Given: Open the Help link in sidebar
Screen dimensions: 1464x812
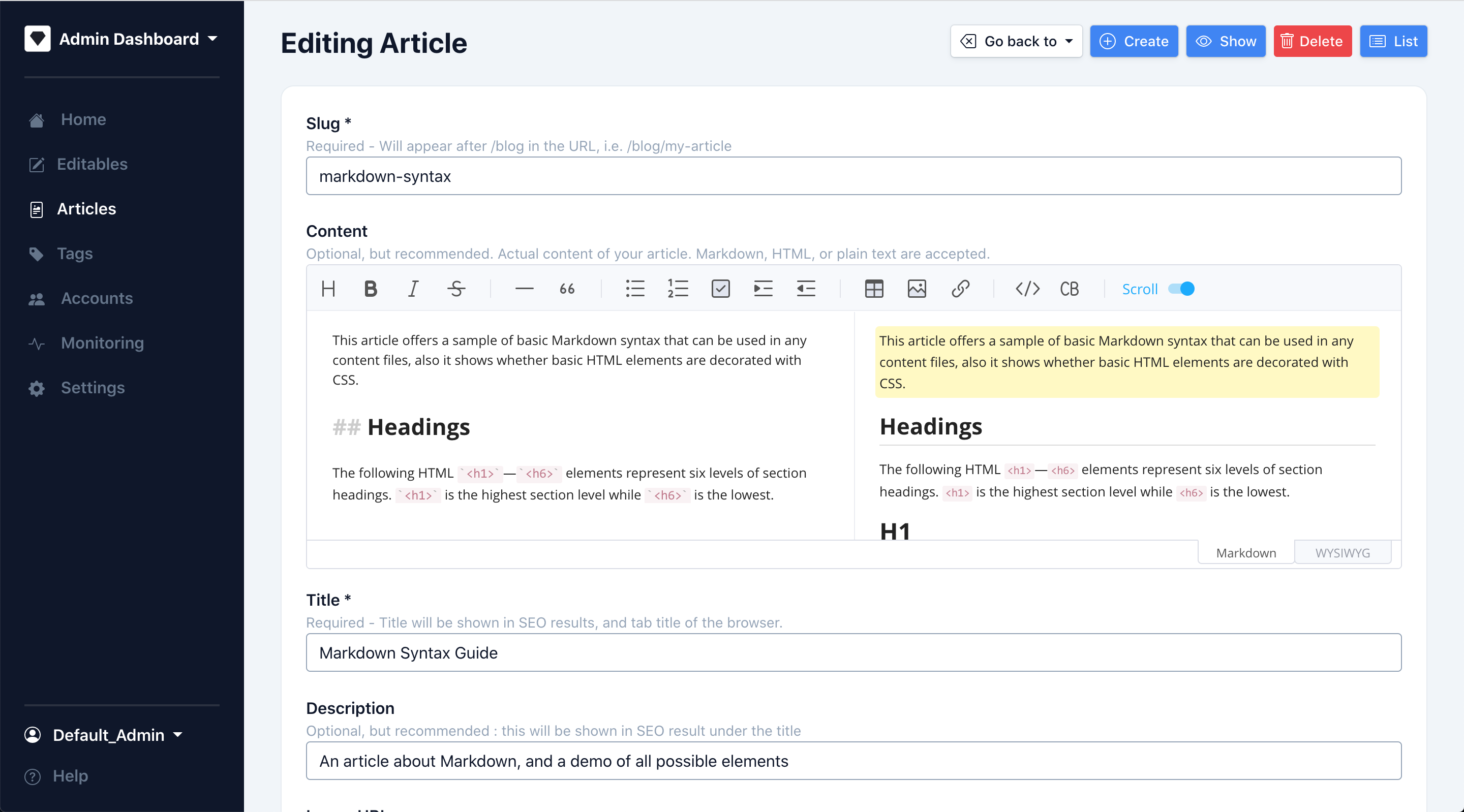Looking at the screenshot, I should coord(70,776).
